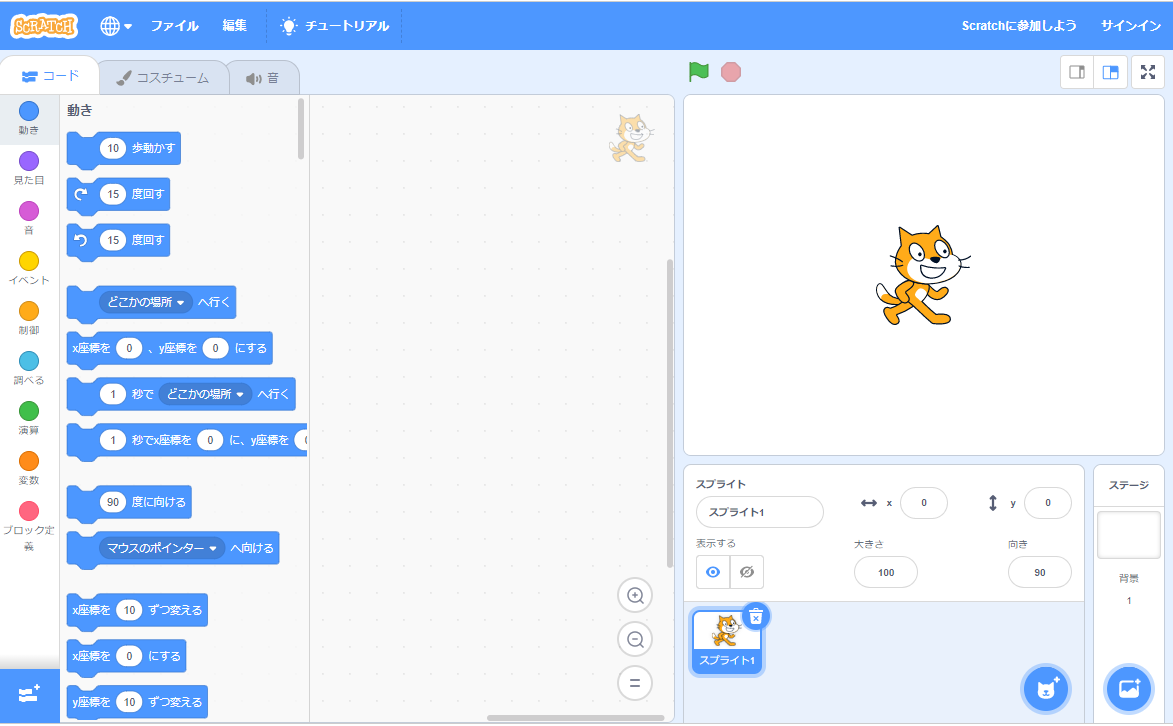
Task: Select the 見た目 purple category
Action: pyautogui.click(x=28, y=168)
